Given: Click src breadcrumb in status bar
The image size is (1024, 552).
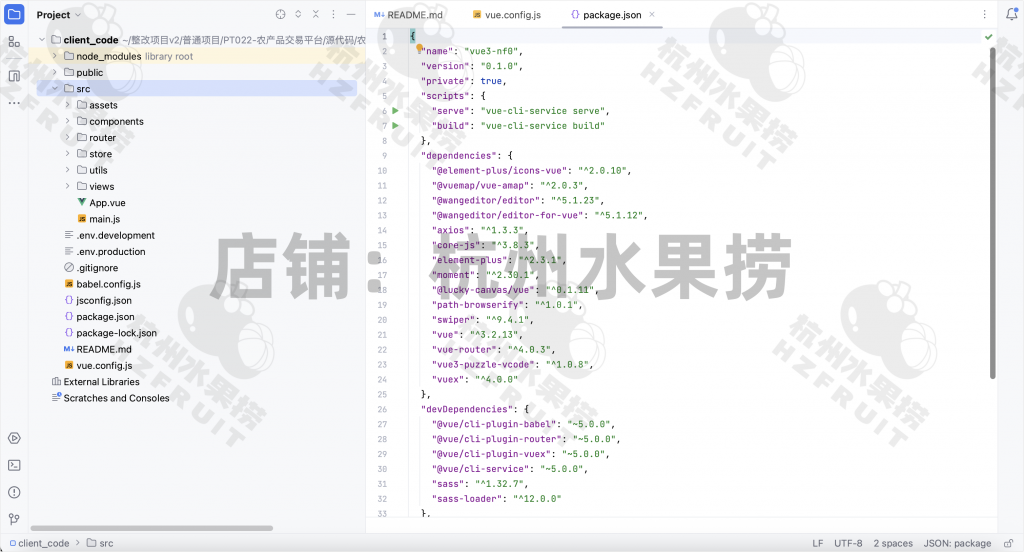Looking at the screenshot, I should 100,543.
